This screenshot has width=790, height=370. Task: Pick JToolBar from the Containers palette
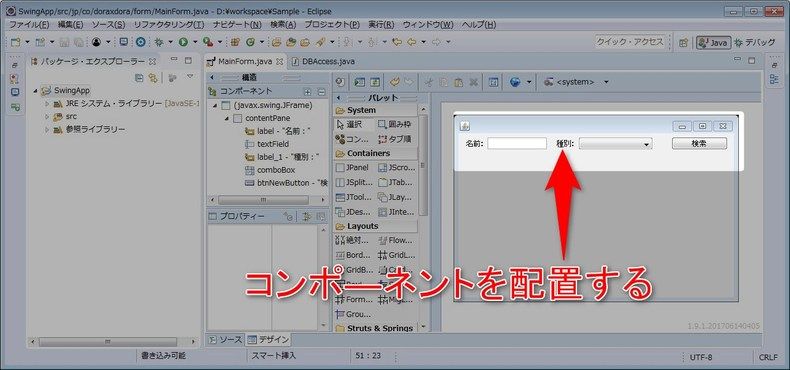point(353,197)
